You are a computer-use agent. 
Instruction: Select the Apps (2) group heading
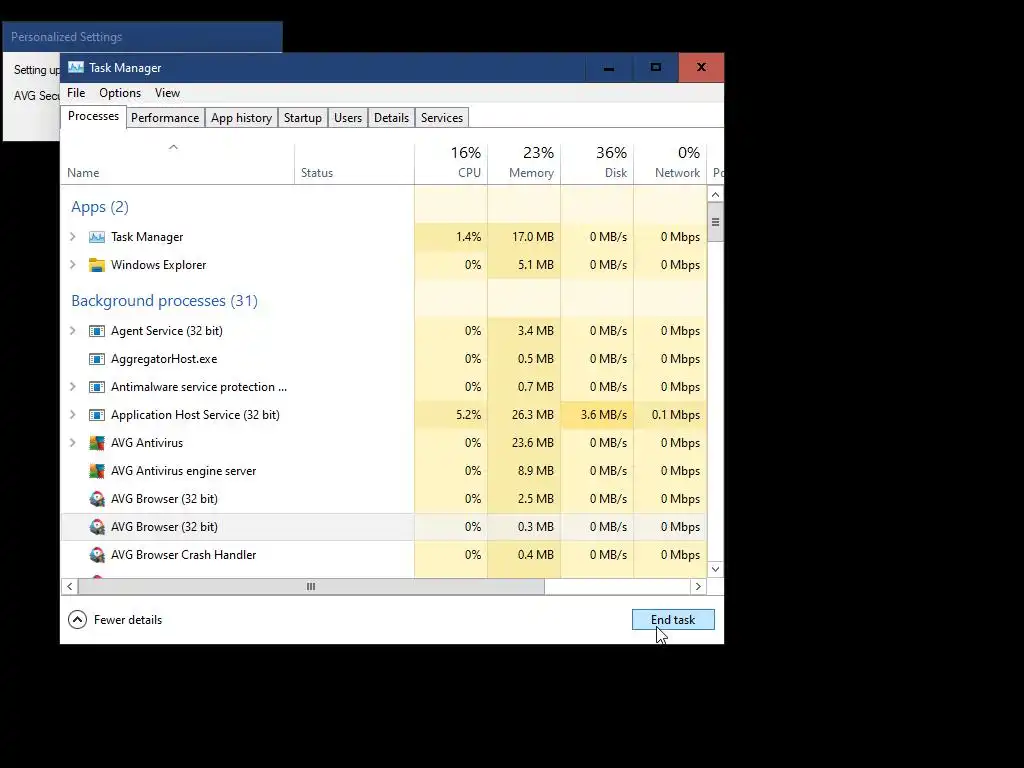tap(100, 207)
